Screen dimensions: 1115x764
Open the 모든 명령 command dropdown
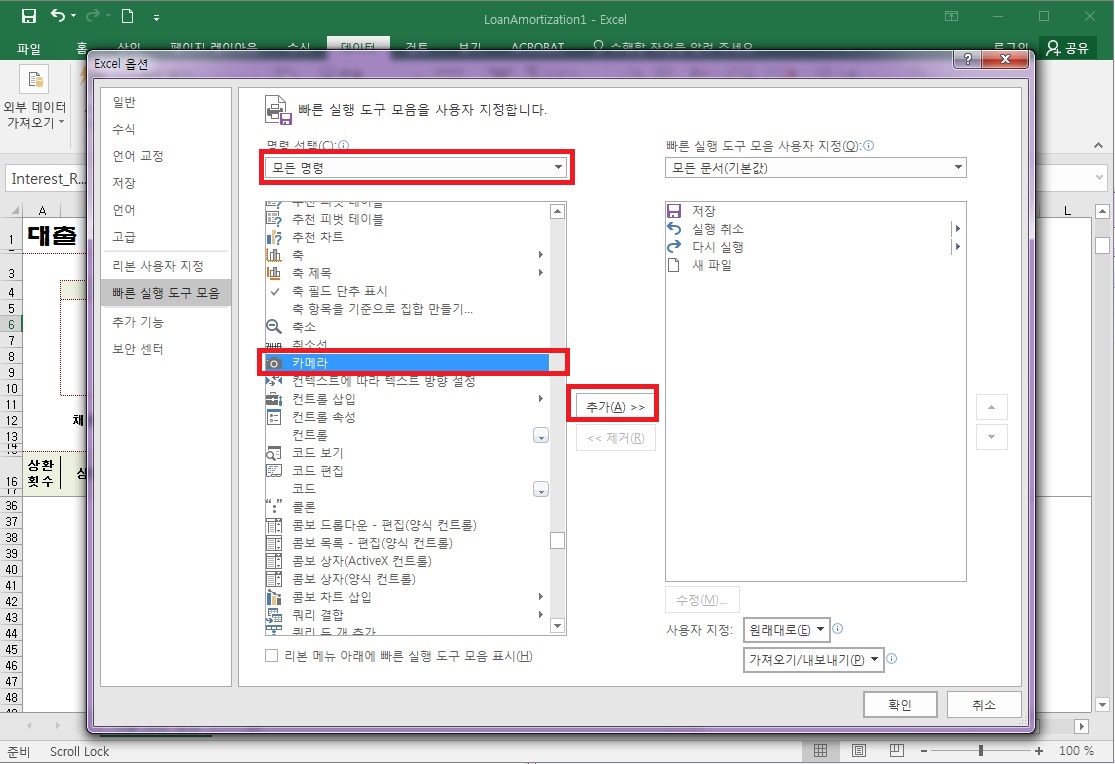(x=416, y=168)
